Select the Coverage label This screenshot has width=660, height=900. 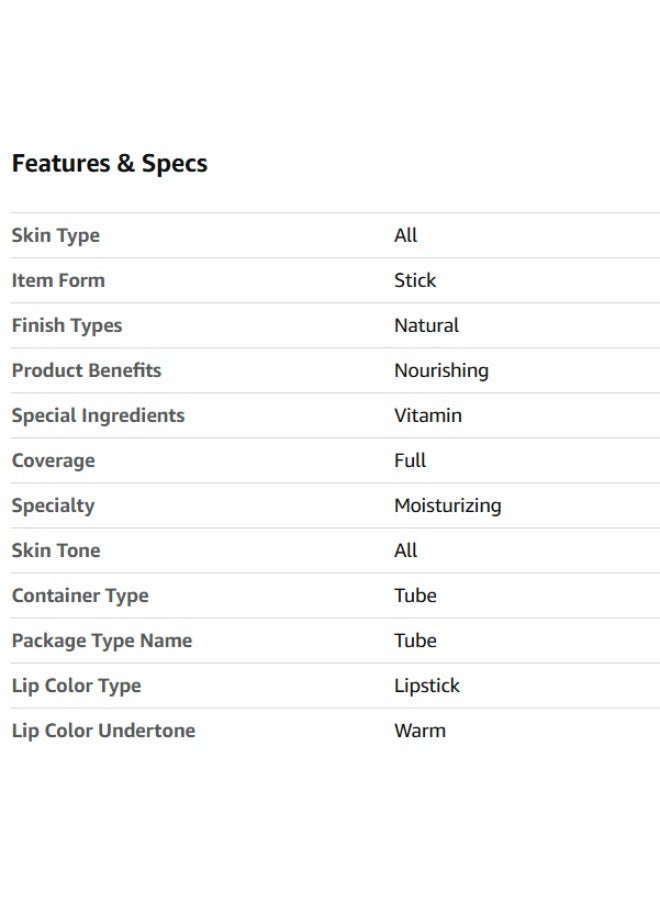pos(53,461)
